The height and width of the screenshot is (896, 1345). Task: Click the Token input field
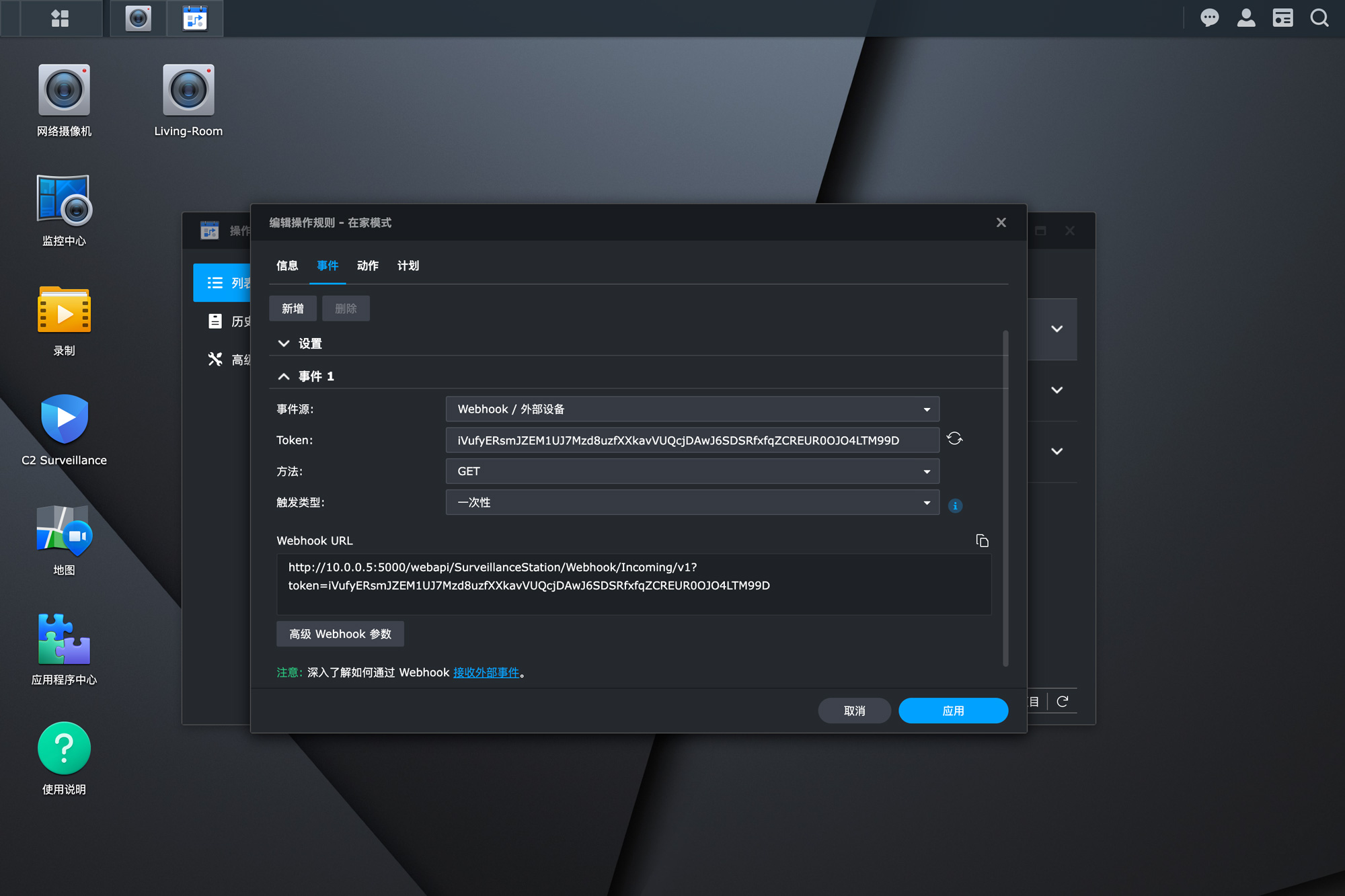692,440
